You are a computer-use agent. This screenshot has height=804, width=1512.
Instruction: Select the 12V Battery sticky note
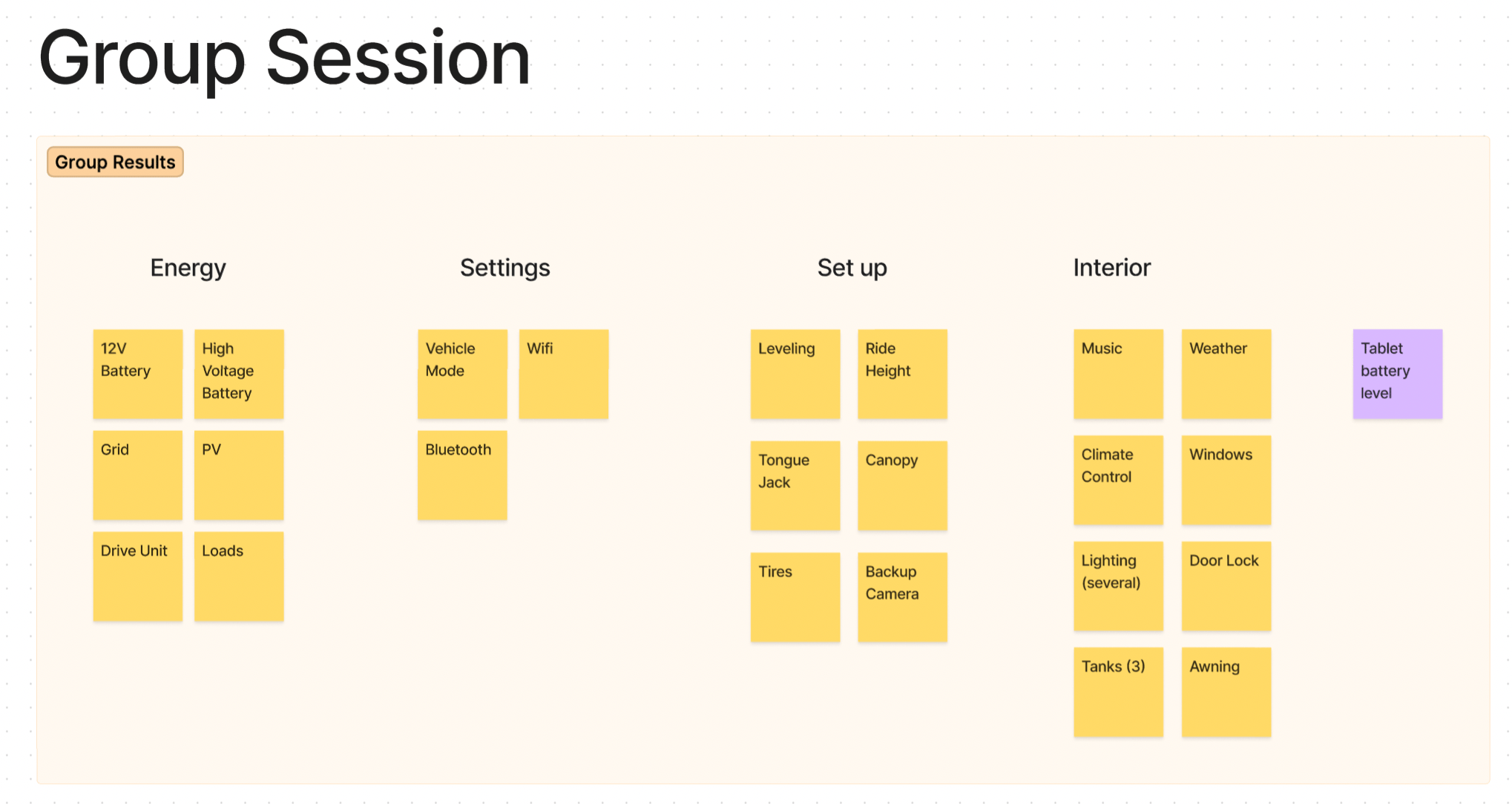click(137, 374)
